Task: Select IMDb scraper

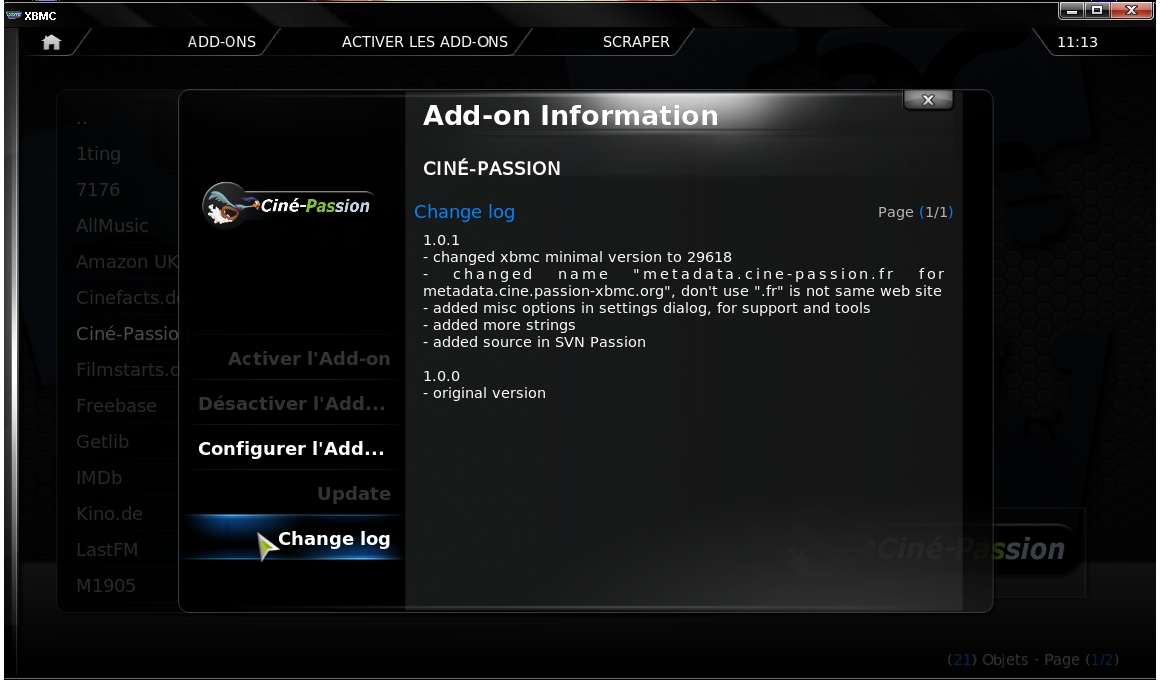Action: [x=98, y=478]
